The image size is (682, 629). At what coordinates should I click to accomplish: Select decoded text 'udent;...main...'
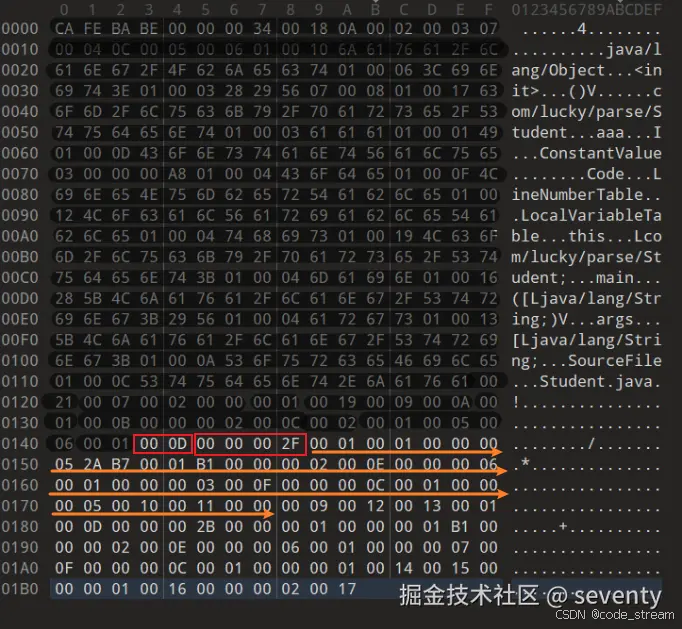pos(587,278)
